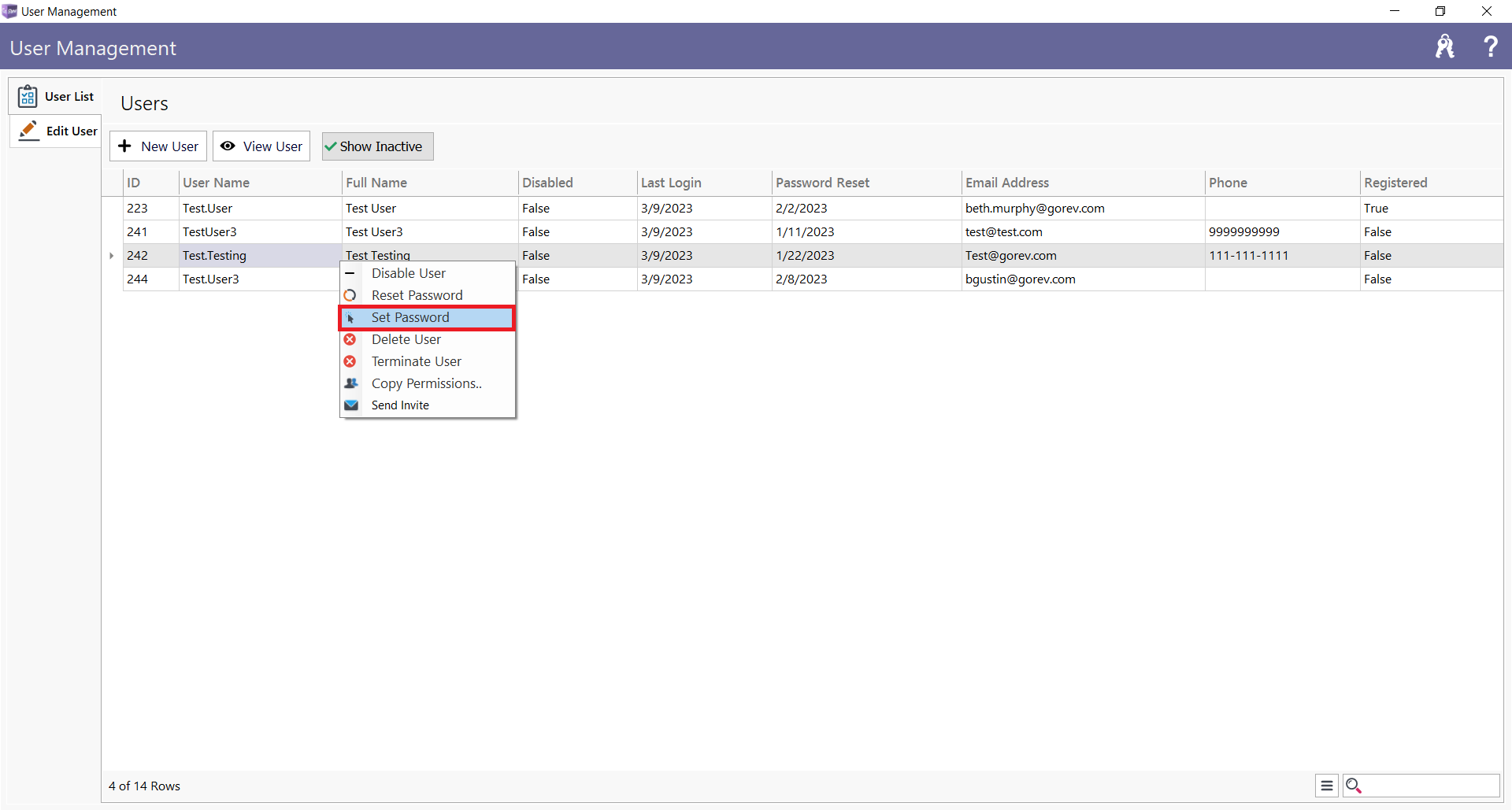Switch to the Edit User tab
Viewport: 1512px width, 810px height.
tap(55, 131)
